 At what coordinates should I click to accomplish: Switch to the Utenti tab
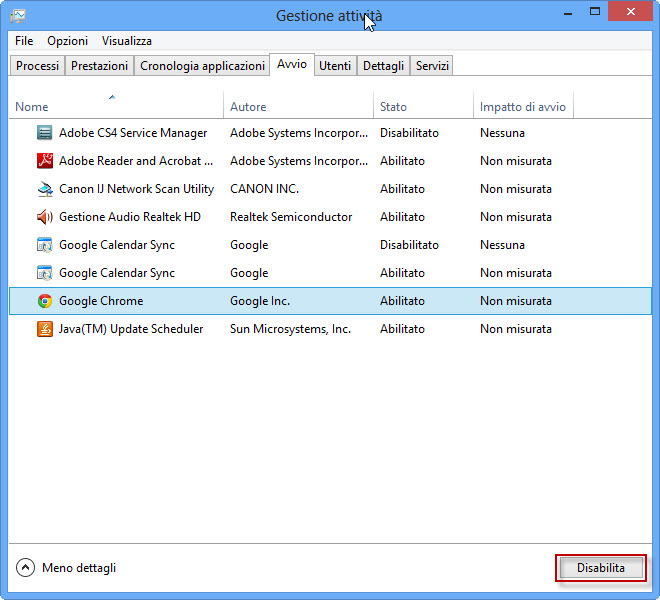[335, 66]
